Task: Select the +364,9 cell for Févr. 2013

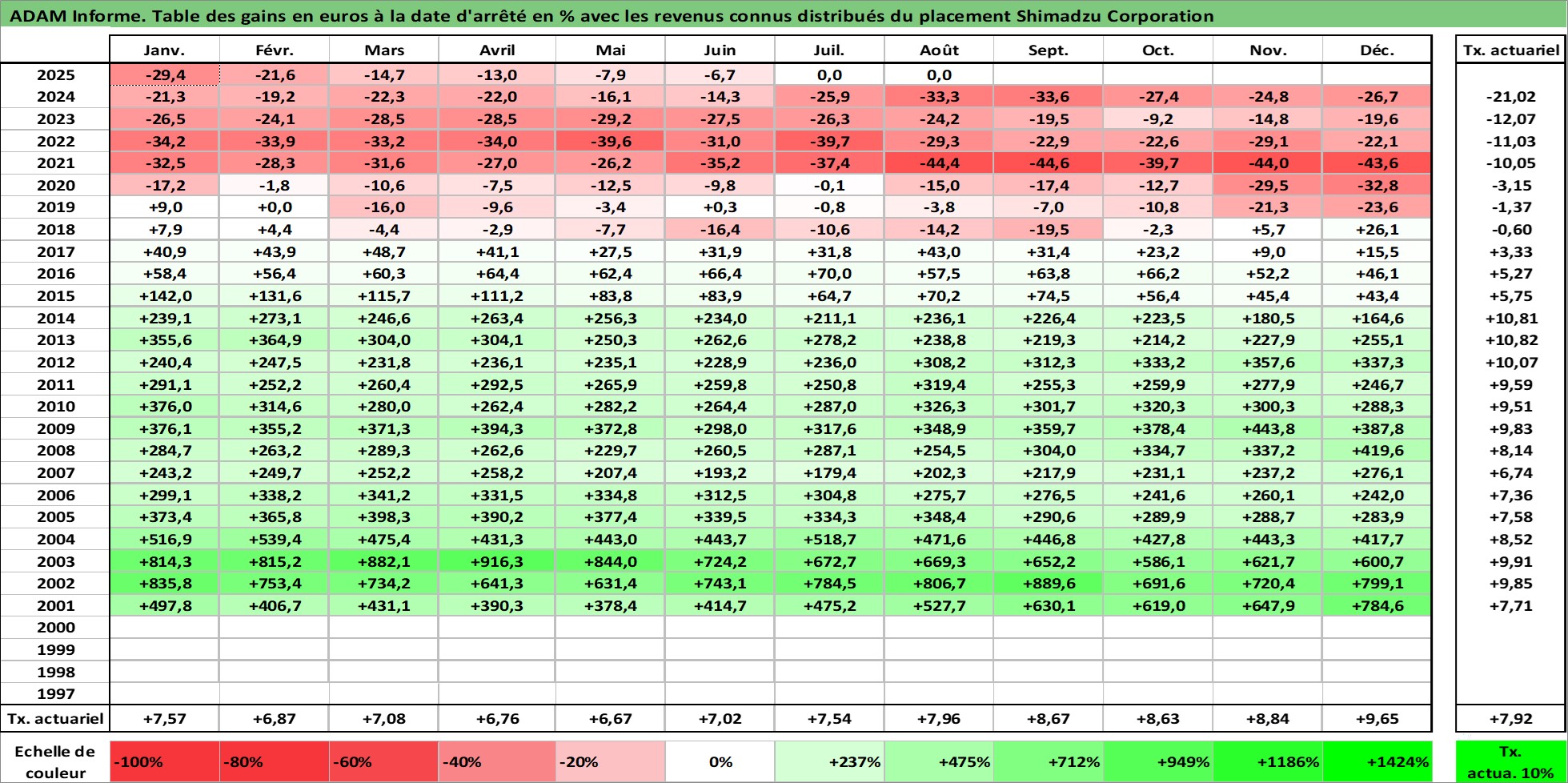Action: point(274,340)
